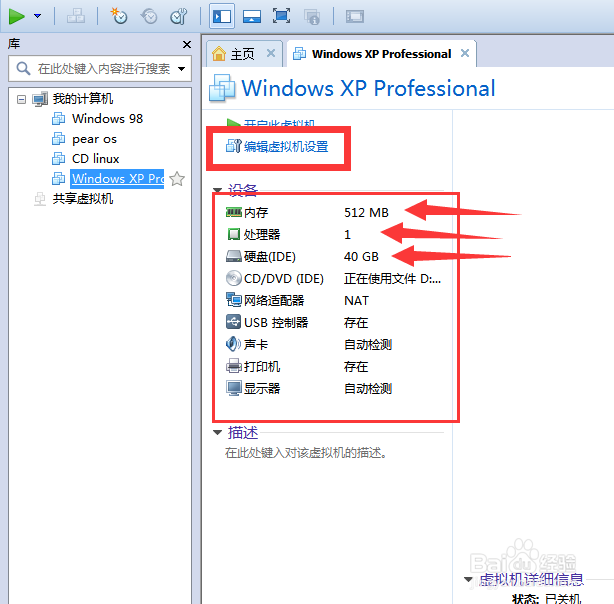Click the display monitor icon
This screenshot has height=604, width=614.
pos(234,389)
